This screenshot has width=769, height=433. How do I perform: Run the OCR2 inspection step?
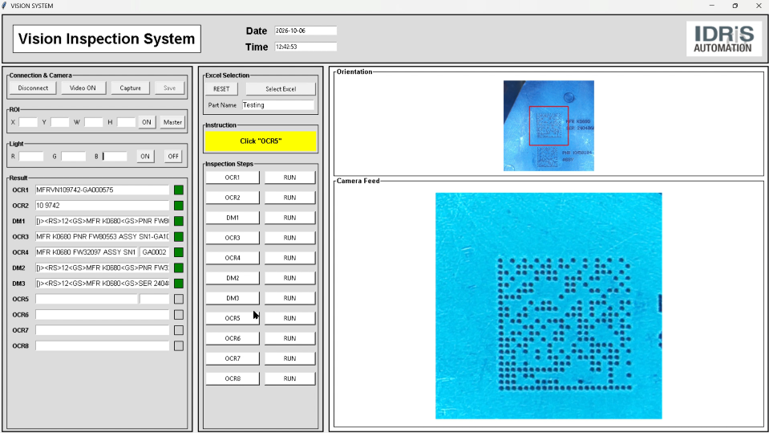click(x=290, y=198)
